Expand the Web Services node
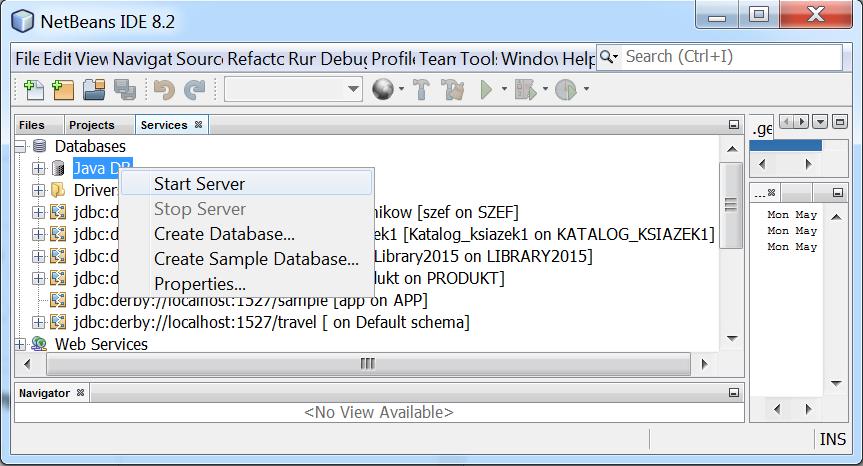Viewport: 863px width, 466px height. (20, 344)
